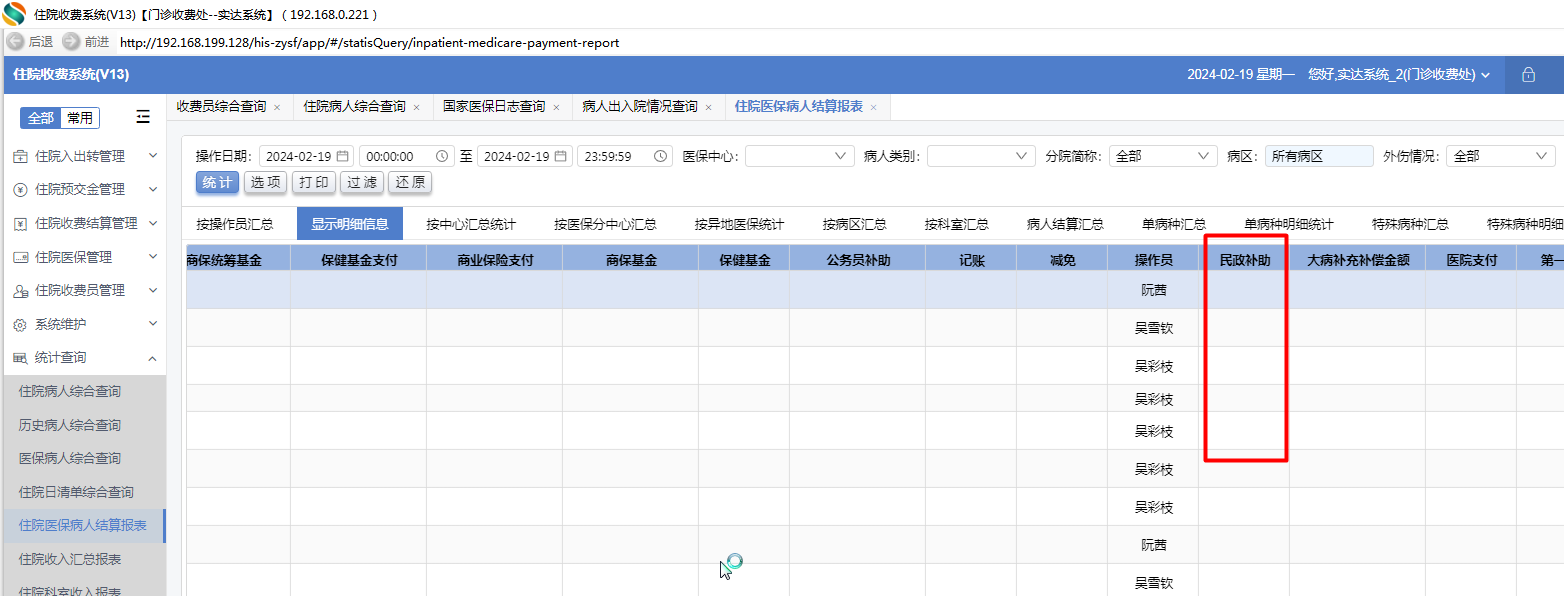Select 按医保分中心汇总 report tab
Viewport: 1564px width, 596px height.
point(605,224)
